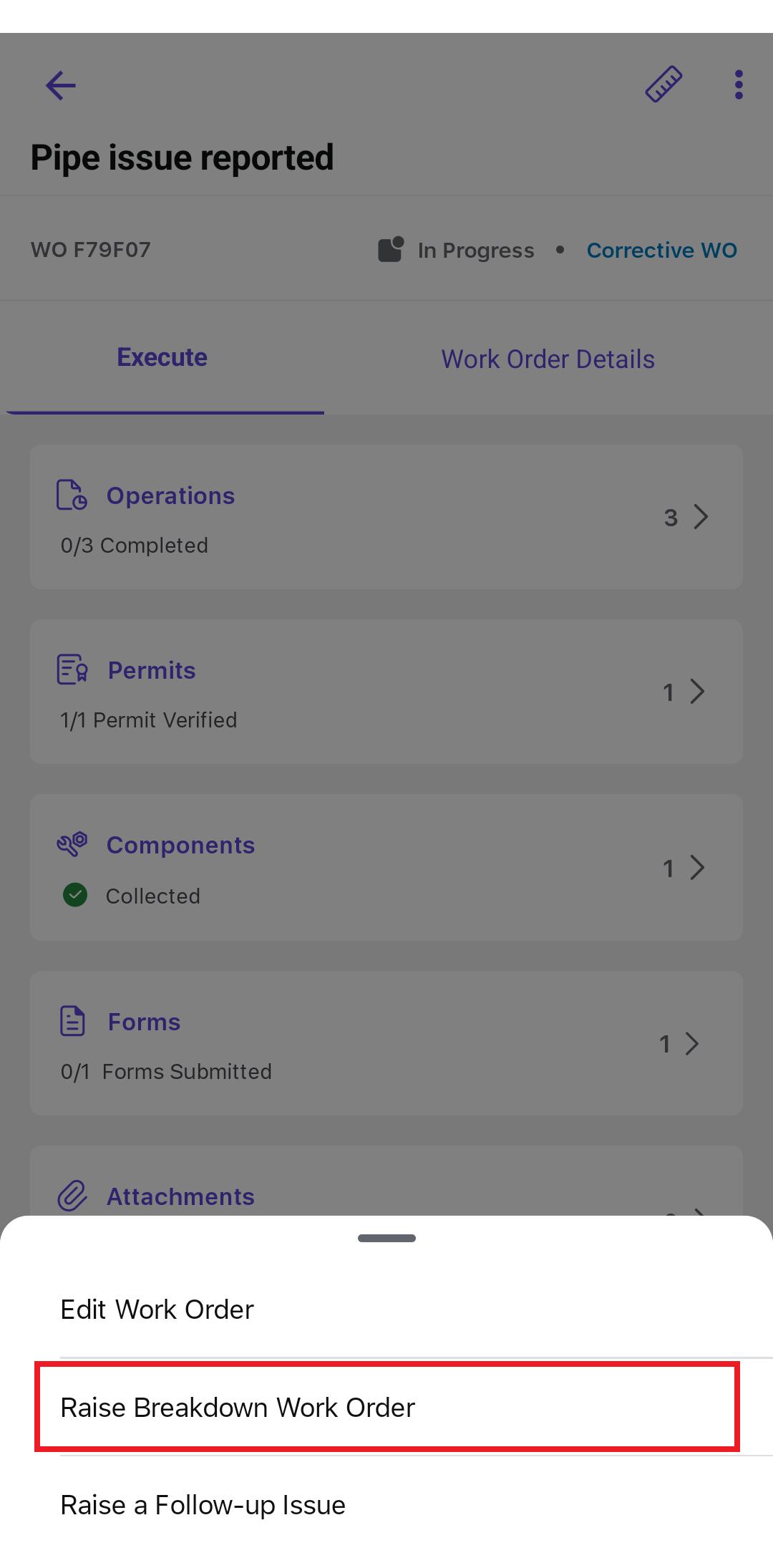Tap the In Progress status icon

(x=391, y=249)
